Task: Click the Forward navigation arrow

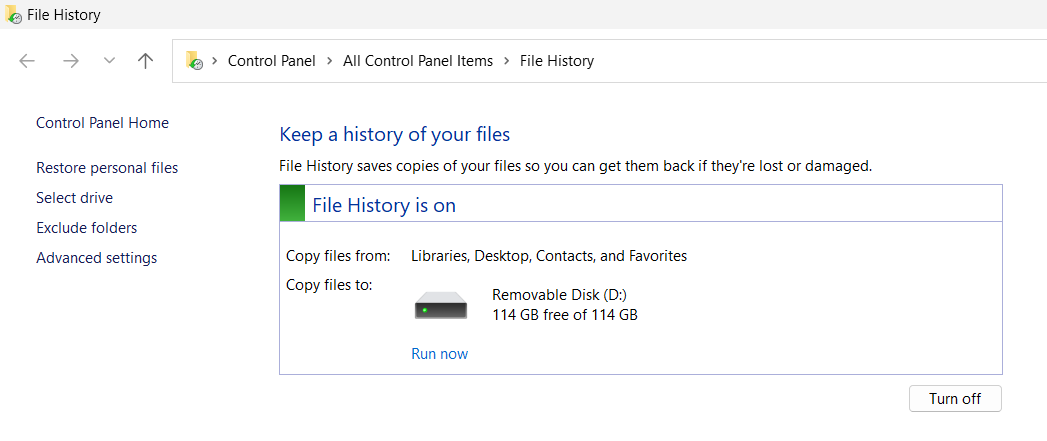Action: [x=70, y=61]
